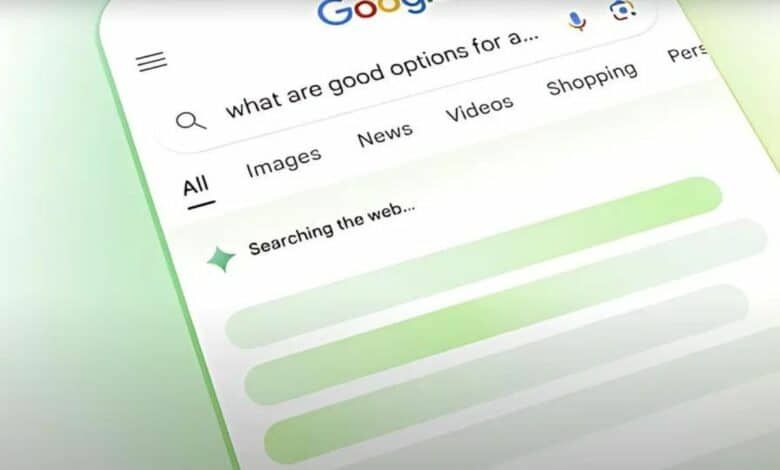Click the magnifying glass search icon
Screen dimensions: 780x470
tap(191, 121)
